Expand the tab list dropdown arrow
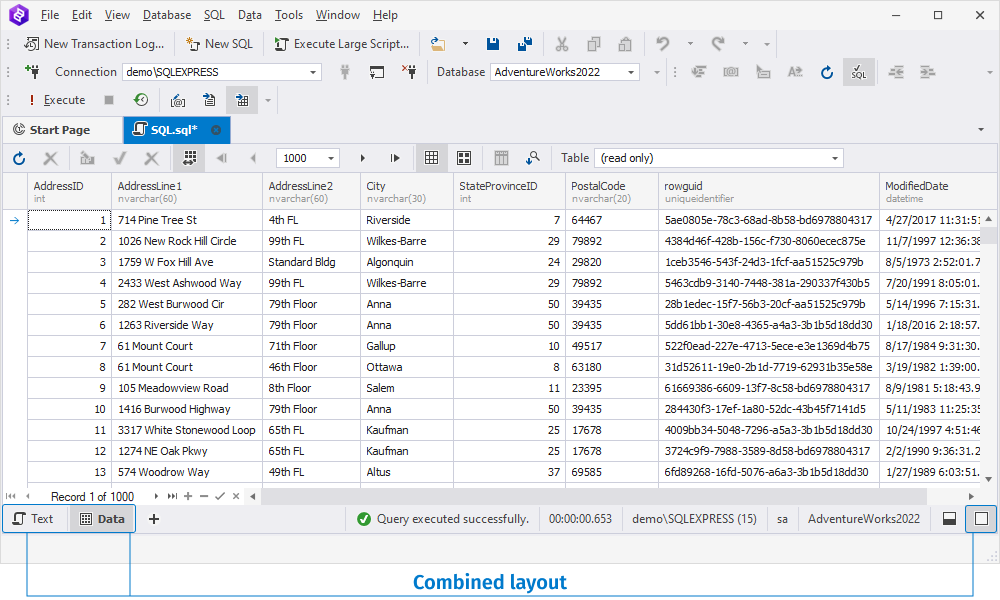This screenshot has width=1000, height=600. (x=981, y=130)
